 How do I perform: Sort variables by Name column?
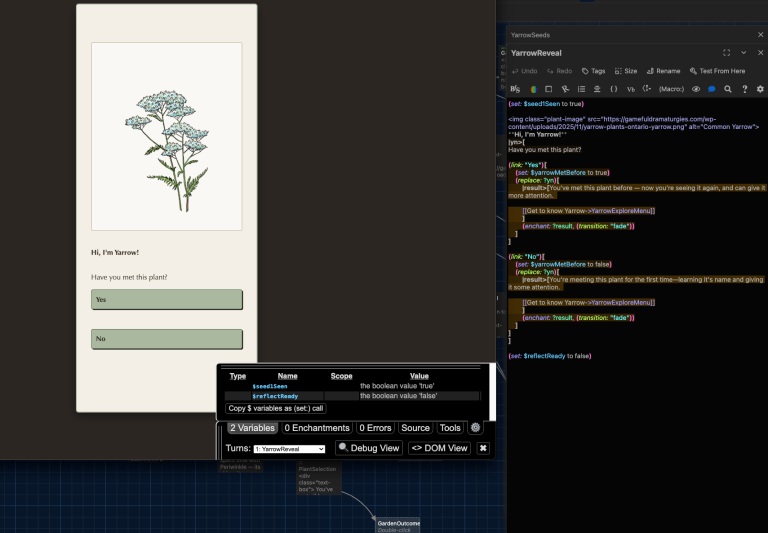[288, 376]
